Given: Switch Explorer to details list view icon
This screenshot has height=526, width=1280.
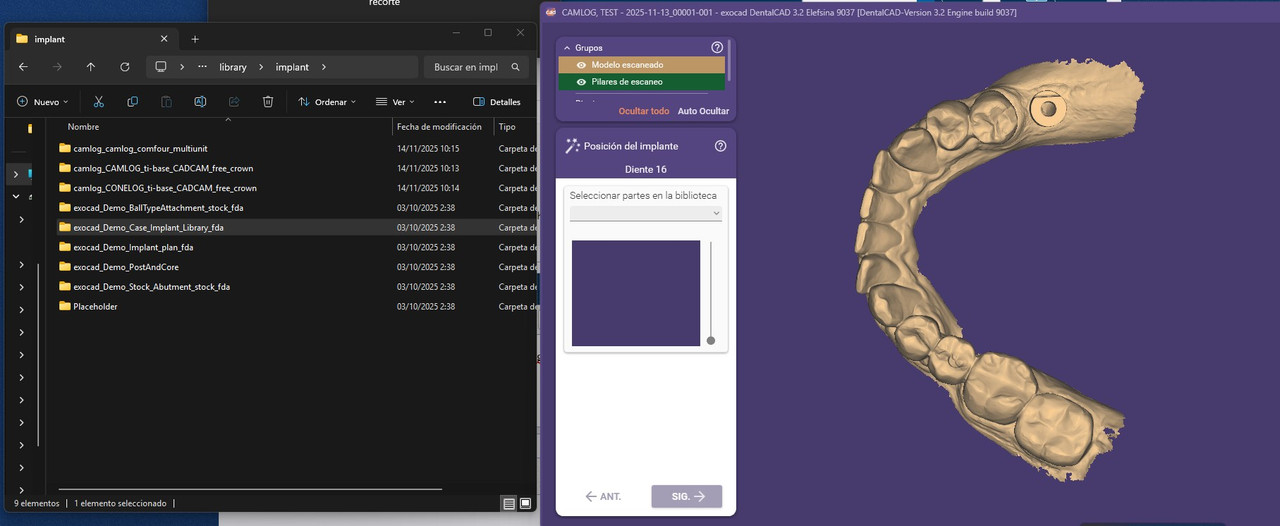Looking at the screenshot, I should (509, 503).
